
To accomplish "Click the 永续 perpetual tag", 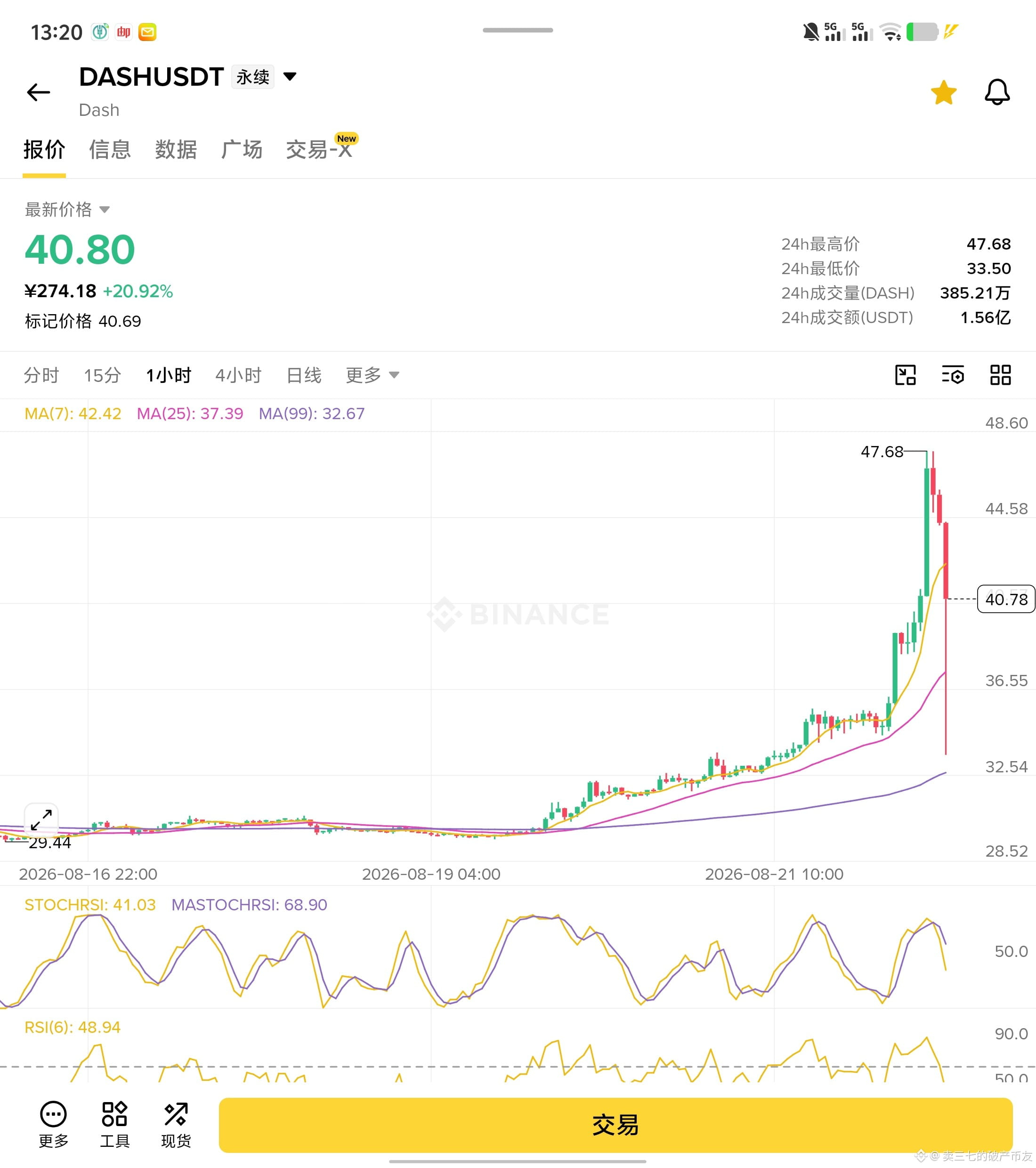I will (x=252, y=77).
